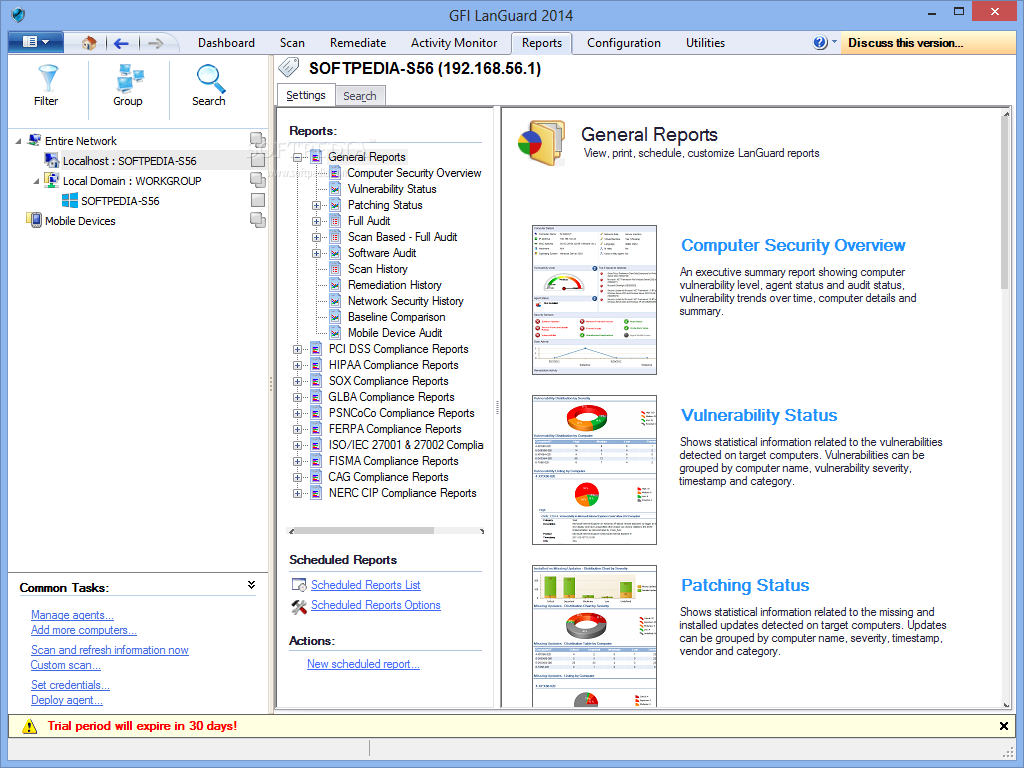Open the dropdown arrow next to Help
The height and width of the screenshot is (768, 1024).
(835, 41)
